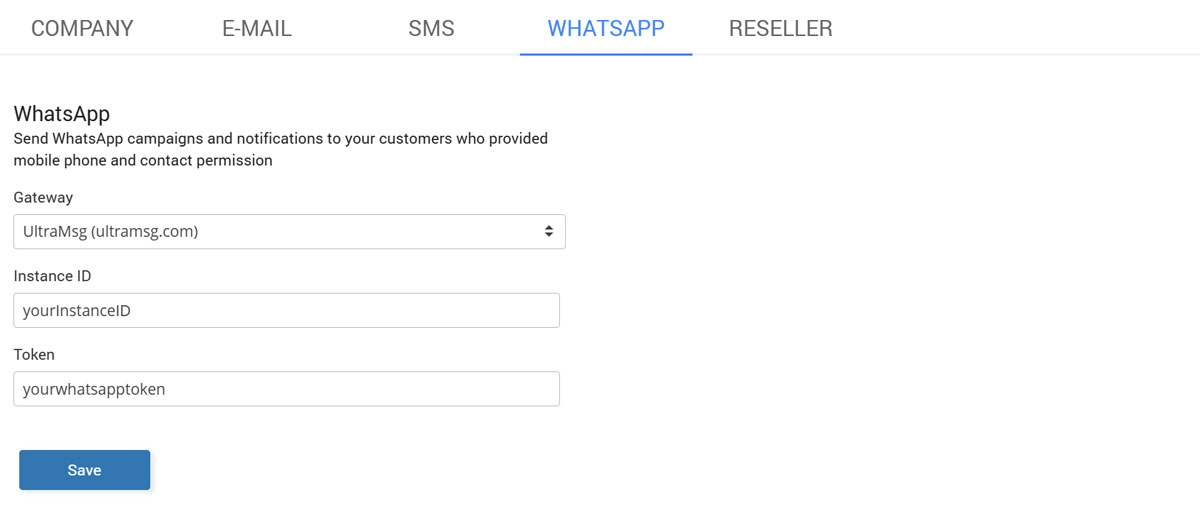1200x518 pixels.
Task: Open the RESELLER tab
Action: coord(780,28)
